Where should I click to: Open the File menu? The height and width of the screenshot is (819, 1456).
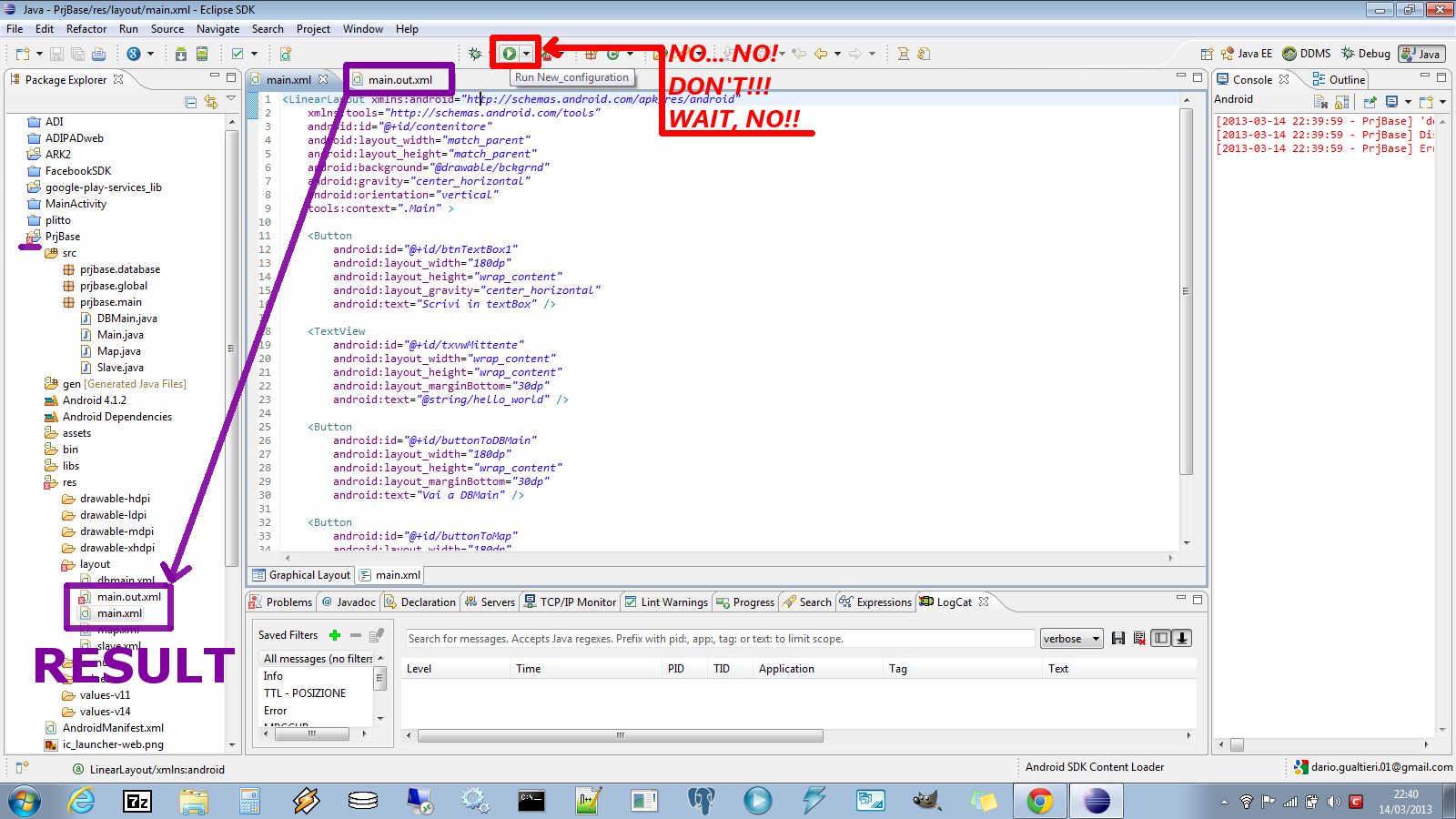pos(15,29)
